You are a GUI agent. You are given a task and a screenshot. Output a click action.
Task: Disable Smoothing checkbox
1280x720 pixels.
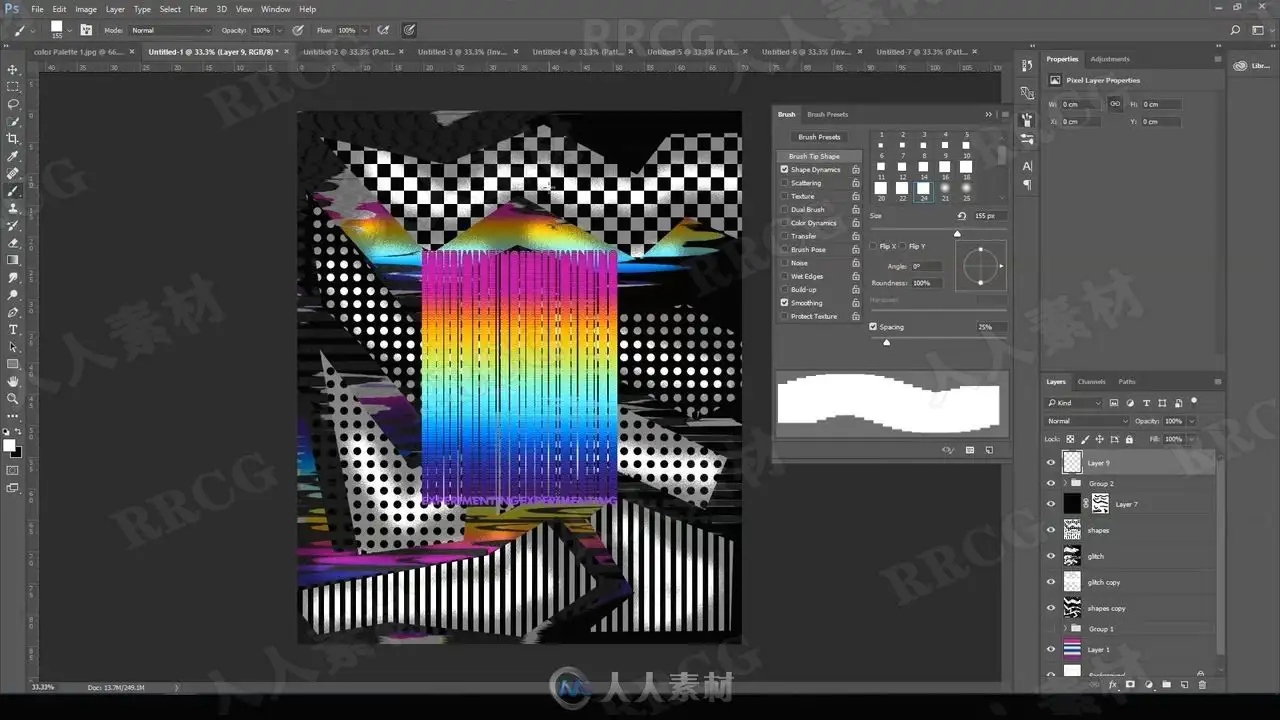pyautogui.click(x=784, y=303)
